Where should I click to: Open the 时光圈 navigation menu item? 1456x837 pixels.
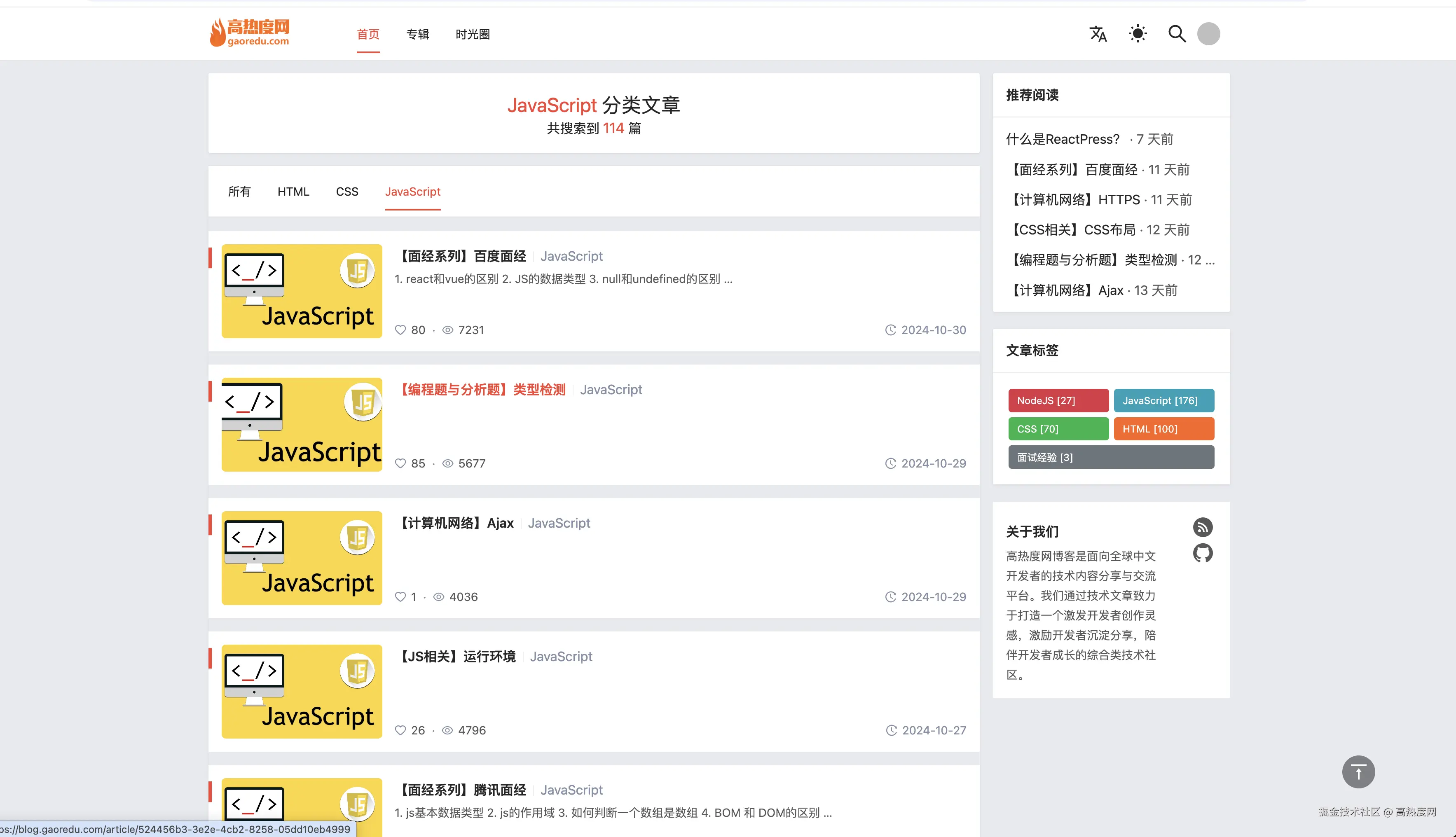tap(473, 35)
